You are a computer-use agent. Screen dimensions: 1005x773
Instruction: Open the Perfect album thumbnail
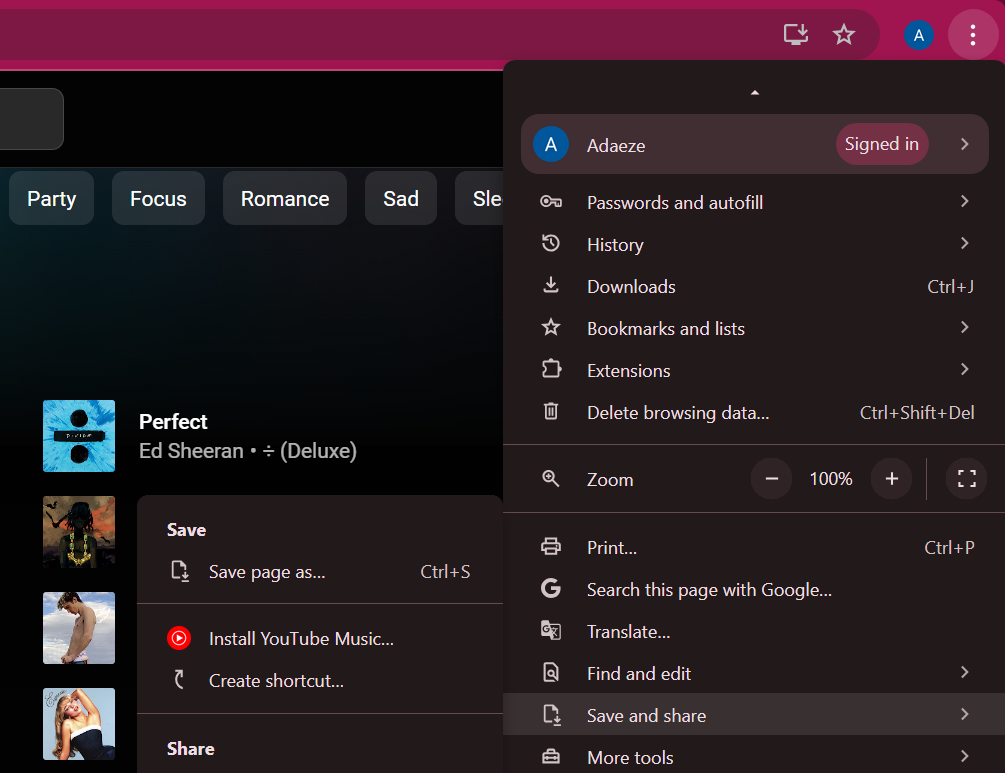pyautogui.click(x=78, y=436)
